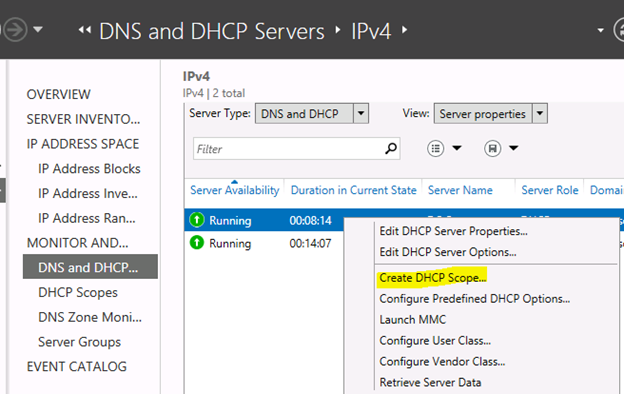Expand arrow after IPv4 in breadcrumb
This screenshot has width=624, height=394.
404,30
